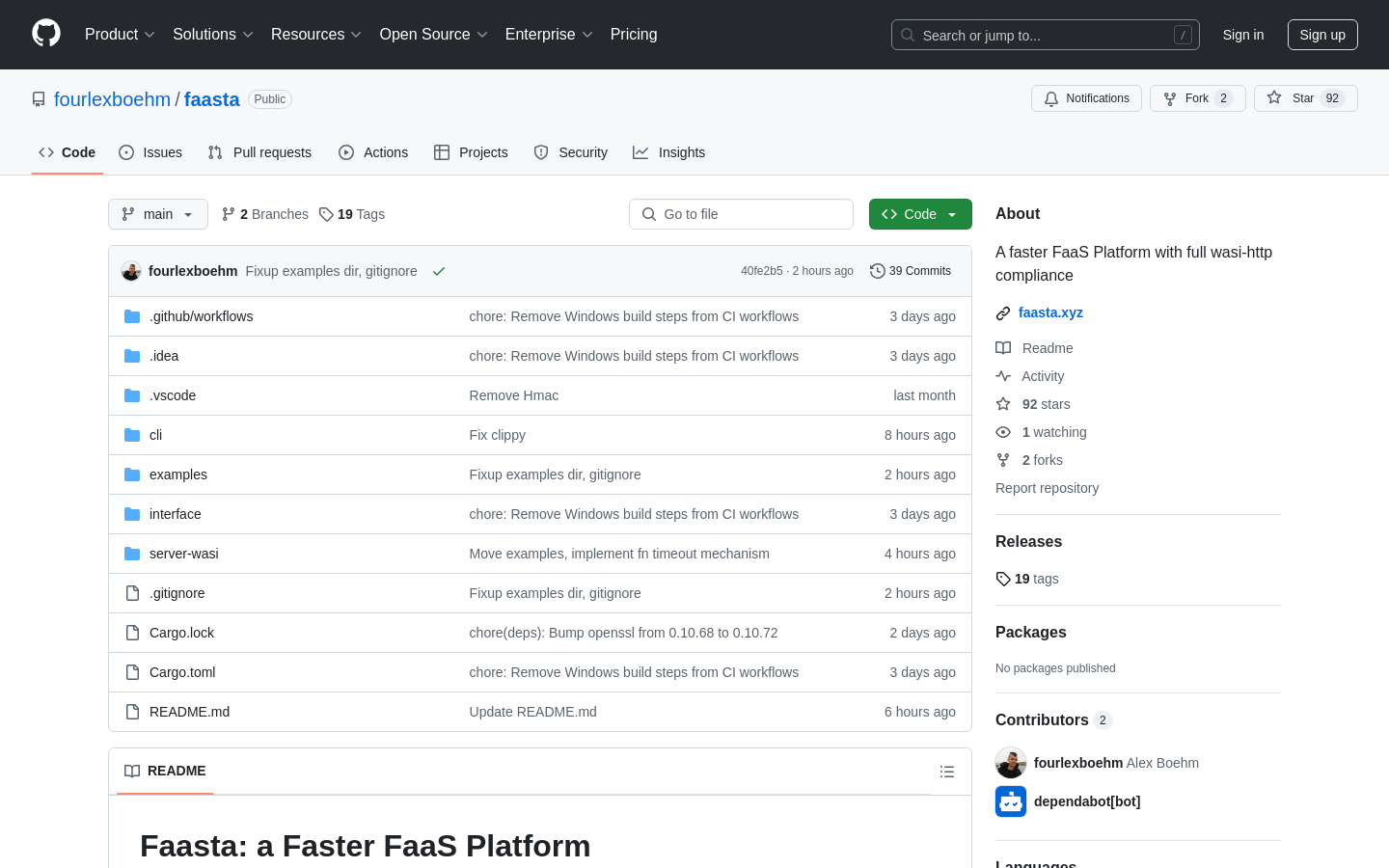Open the Contributors heading link

(x=1053, y=720)
